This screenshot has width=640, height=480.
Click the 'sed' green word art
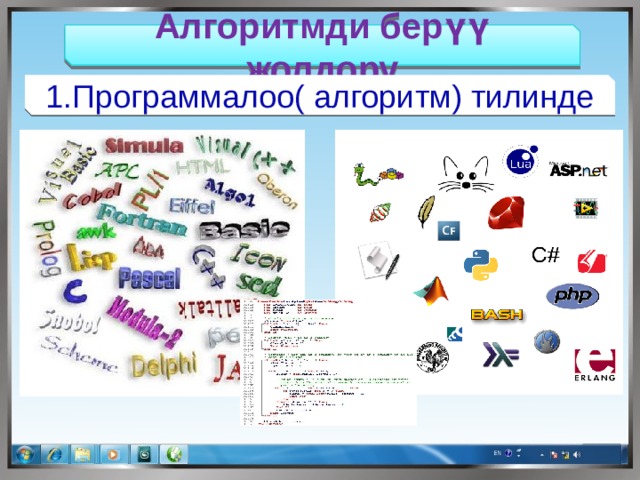259,284
